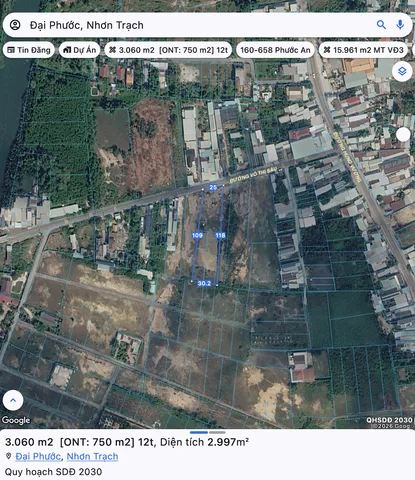This screenshot has width=415, height=480.
Task: Open the 15.961 m2 MT VĐ3 chip
Action: [x=363, y=50]
